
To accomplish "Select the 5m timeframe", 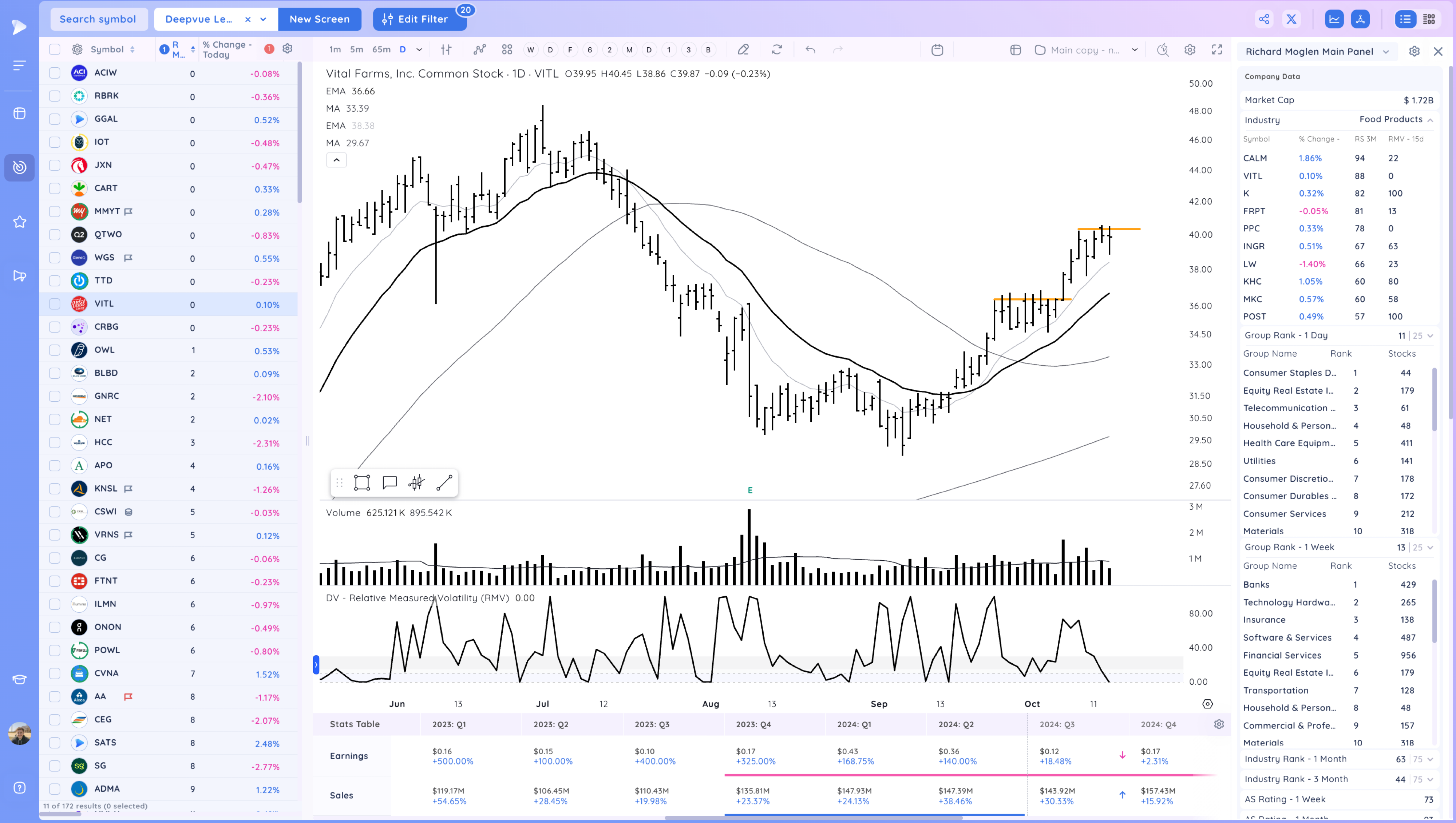I will [356, 50].
